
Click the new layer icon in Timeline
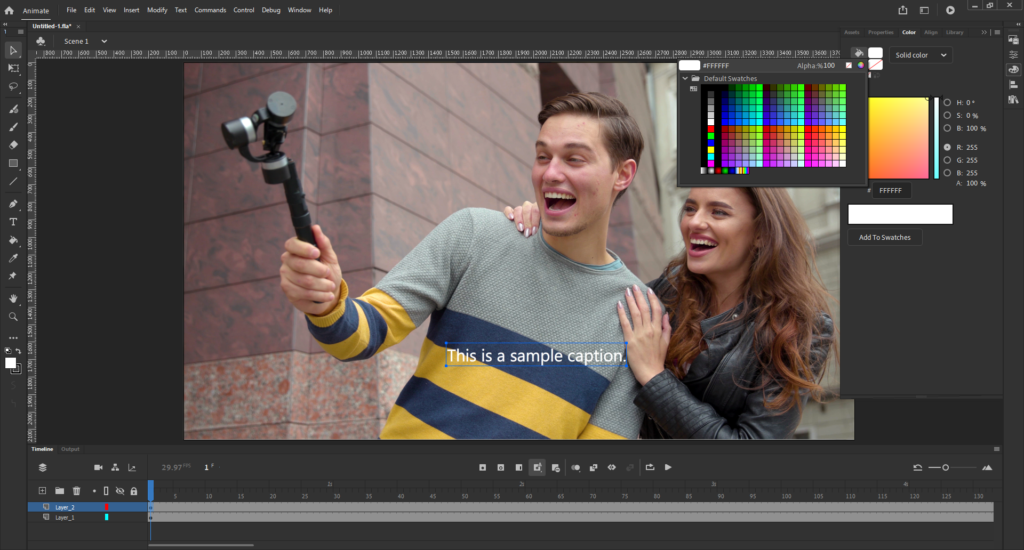[42, 491]
